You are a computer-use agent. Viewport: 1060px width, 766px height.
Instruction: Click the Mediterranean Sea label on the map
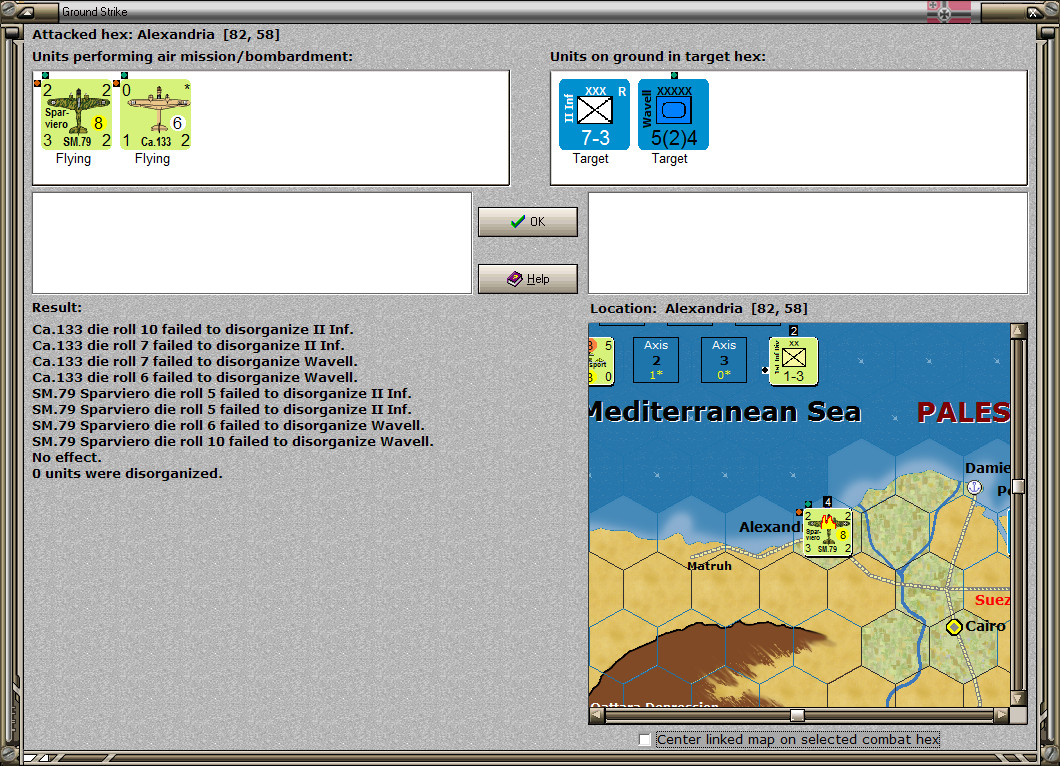pos(725,412)
